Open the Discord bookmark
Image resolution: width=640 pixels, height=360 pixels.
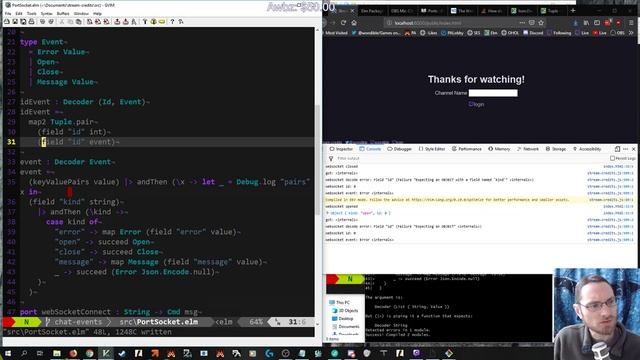(x=533, y=33)
